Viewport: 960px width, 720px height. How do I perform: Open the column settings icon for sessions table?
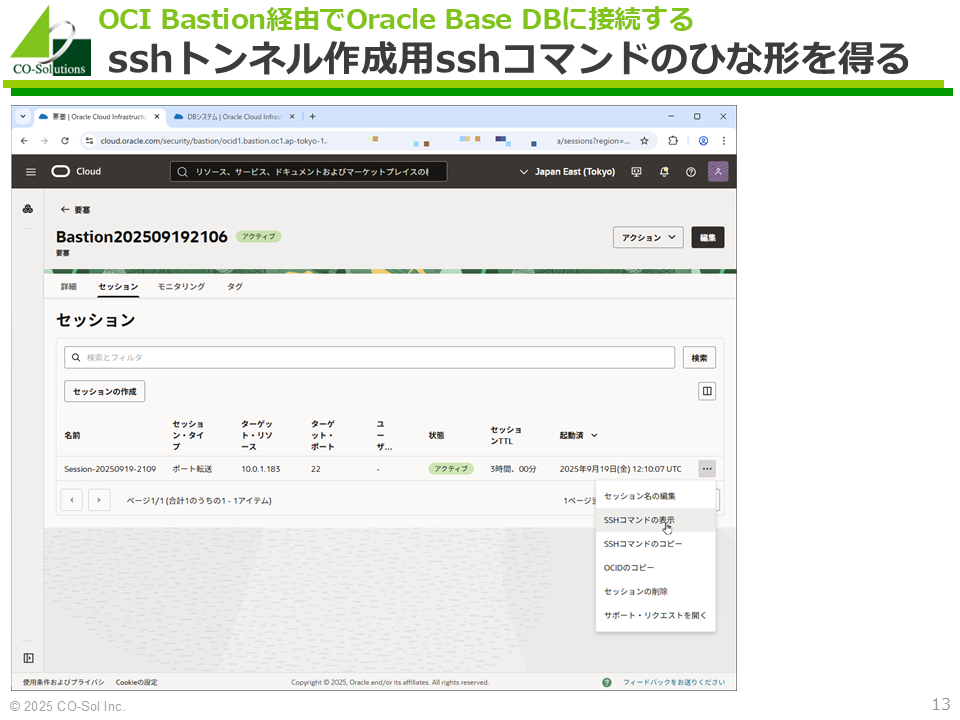(707, 391)
